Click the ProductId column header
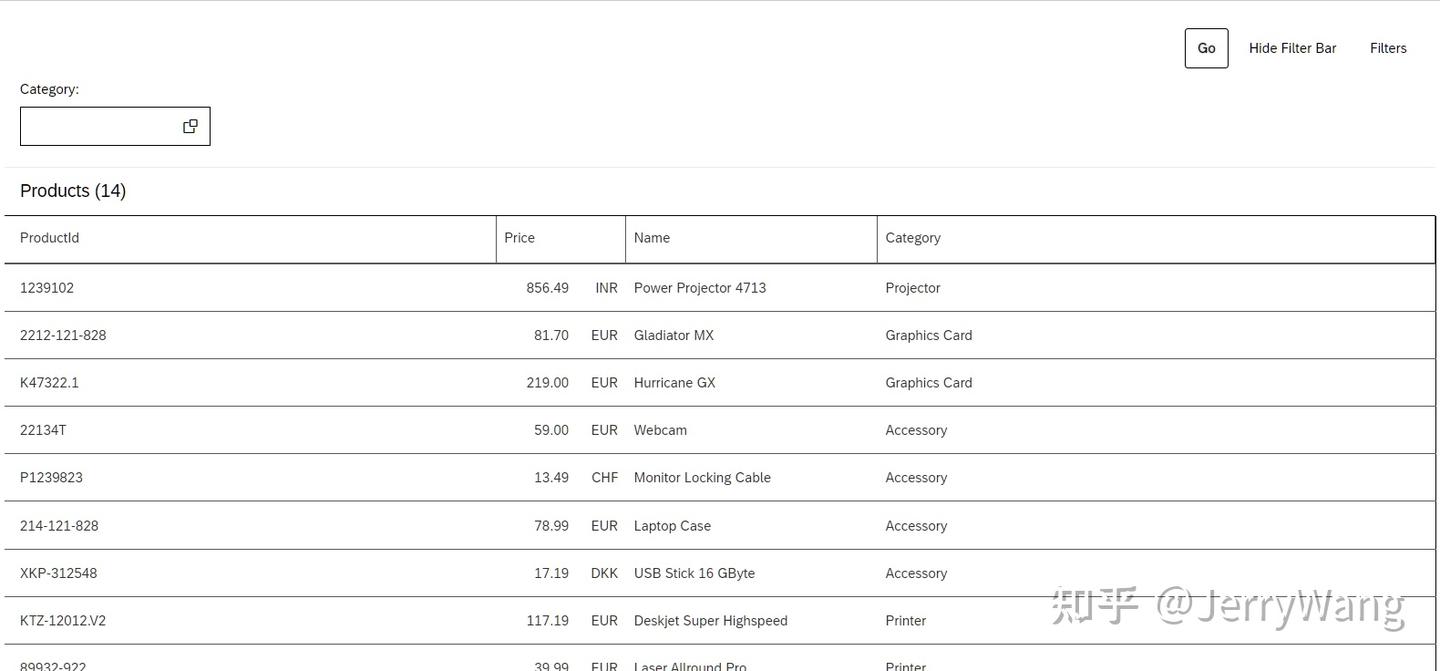Viewport: 1440px width, 671px height. point(250,238)
